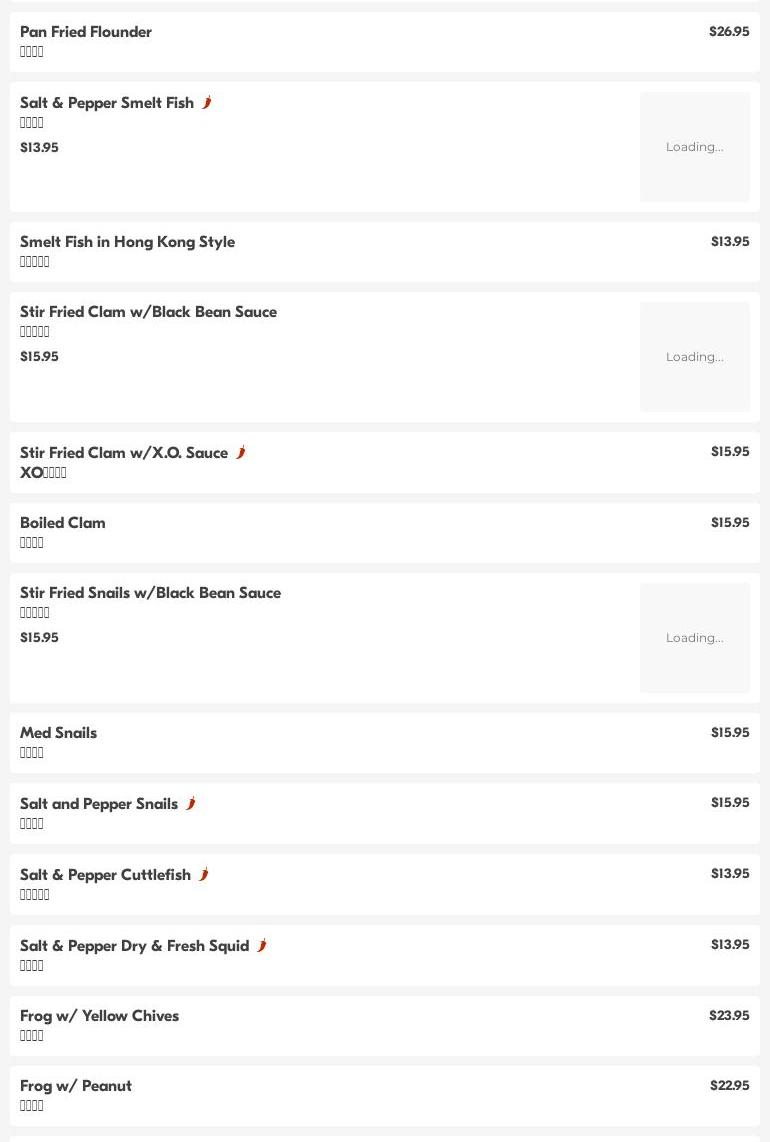Click the $22.95 price of Frog w/ Peanut
Screen dimensions: 770x1142
click(x=729, y=1086)
